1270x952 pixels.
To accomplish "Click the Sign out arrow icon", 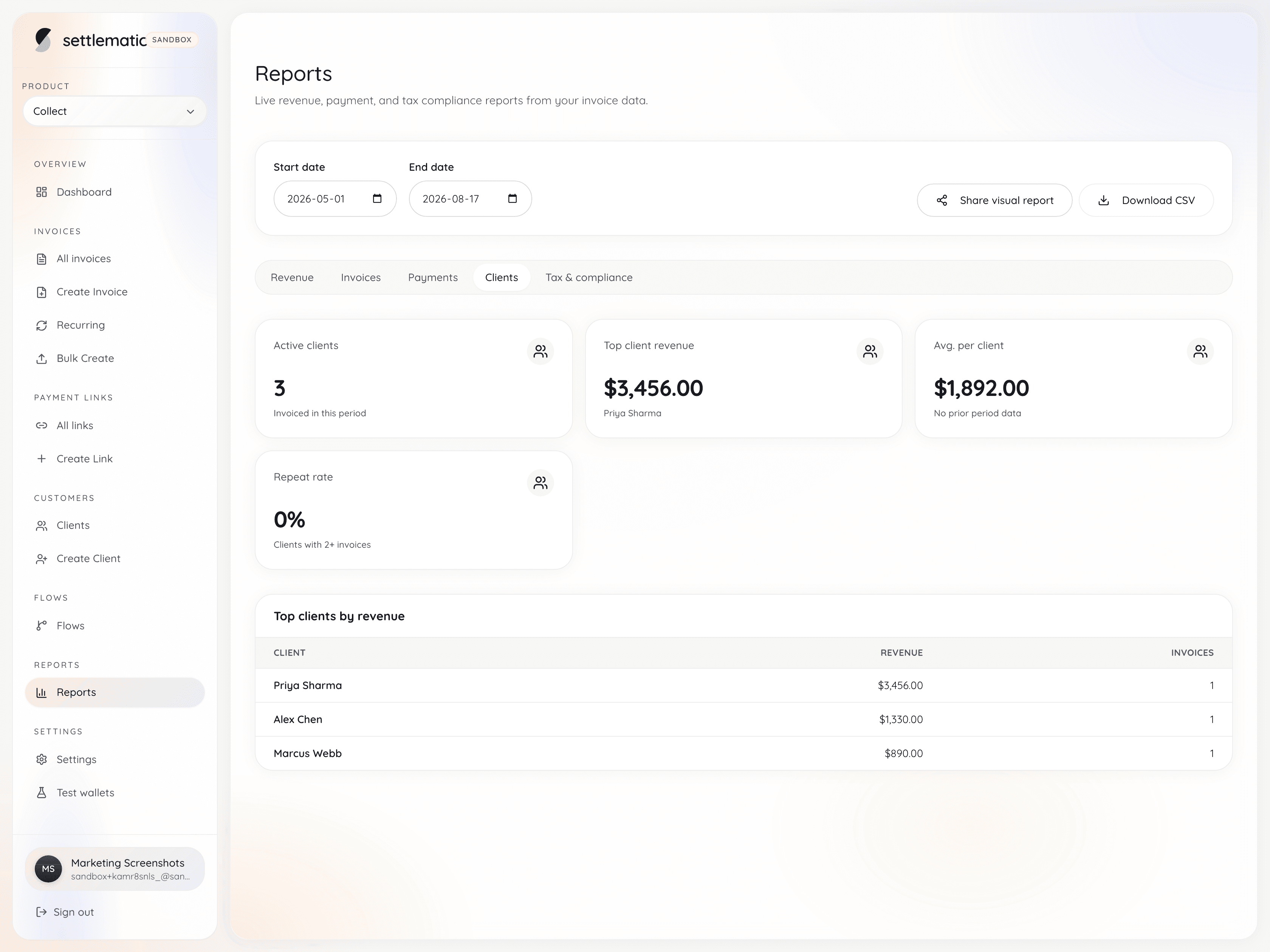I will point(41,912).
